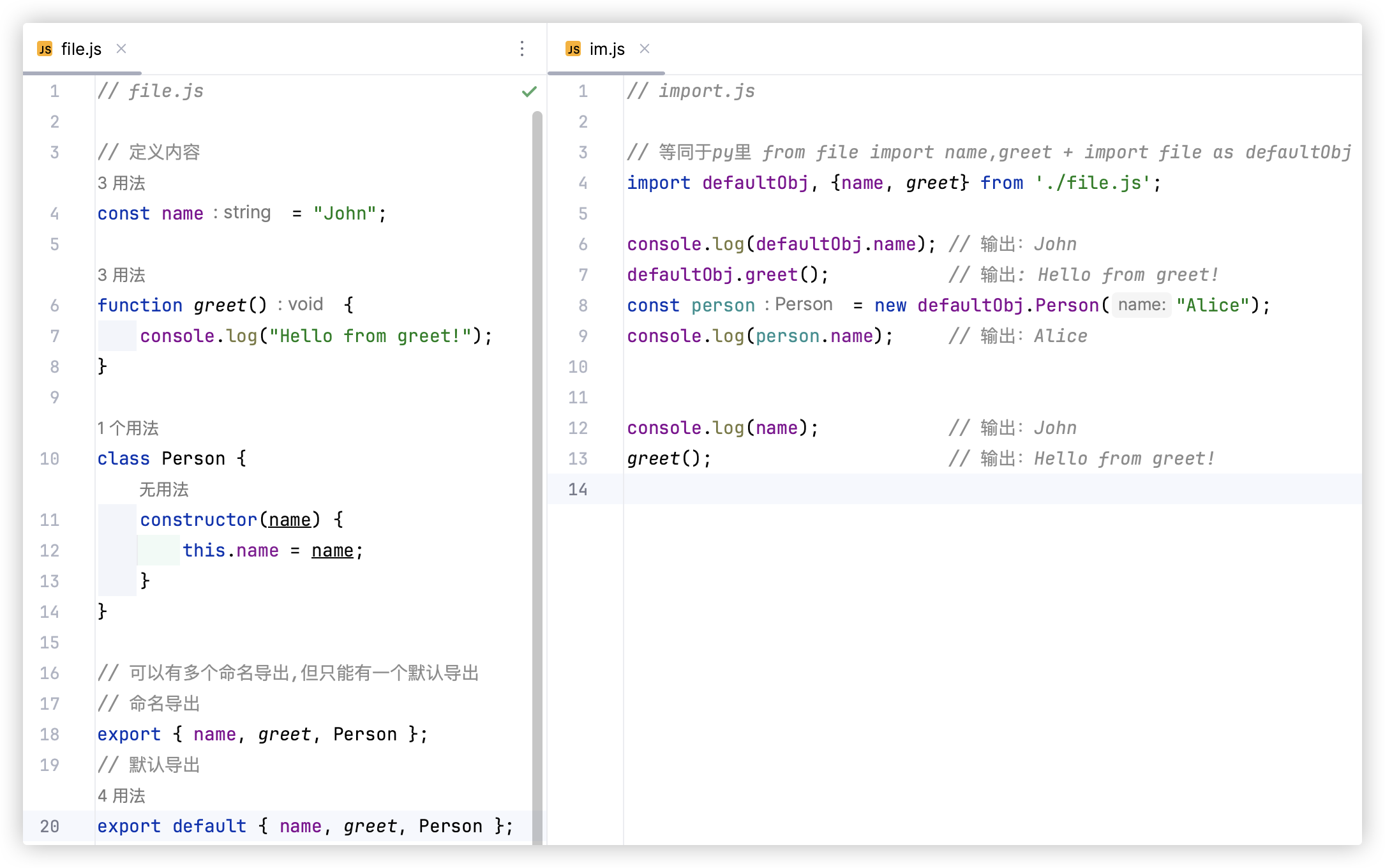Open the editor tab options menu
This screenshot has height=868, width=1385.
coord(522,49)
